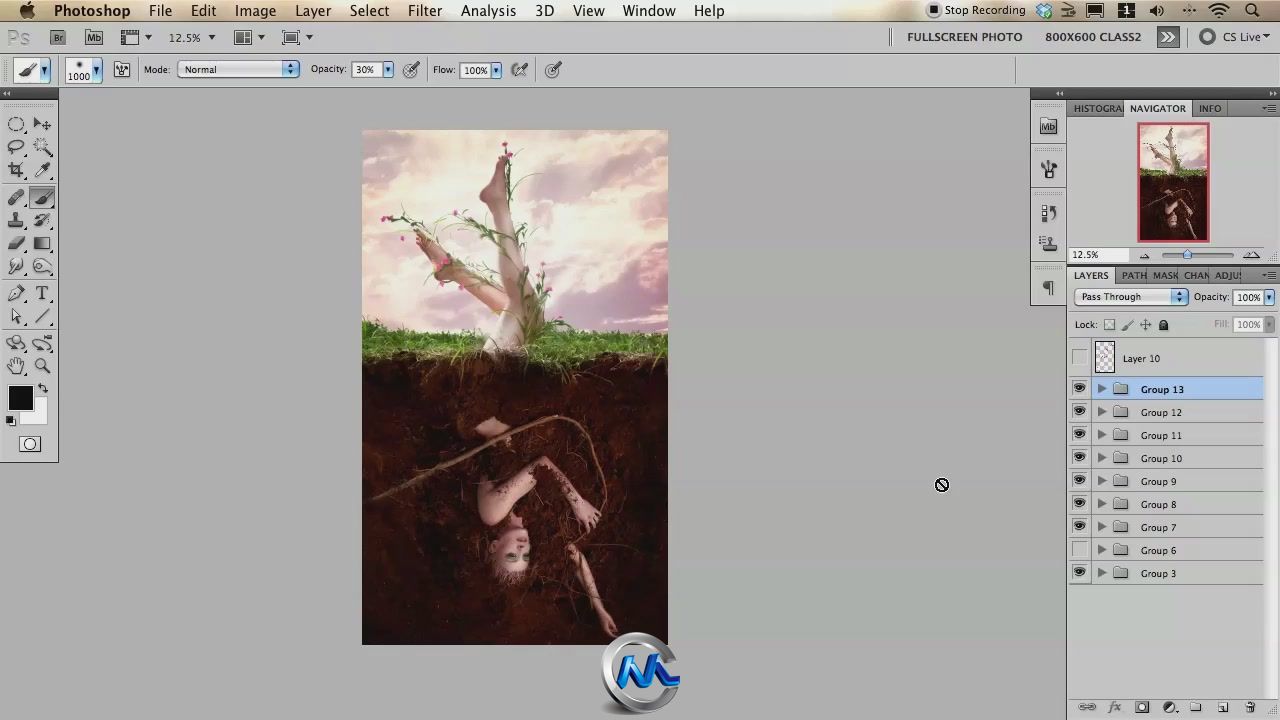Select the Healing Brush tool
The image size is (1280, 720).
pos(17,198)
